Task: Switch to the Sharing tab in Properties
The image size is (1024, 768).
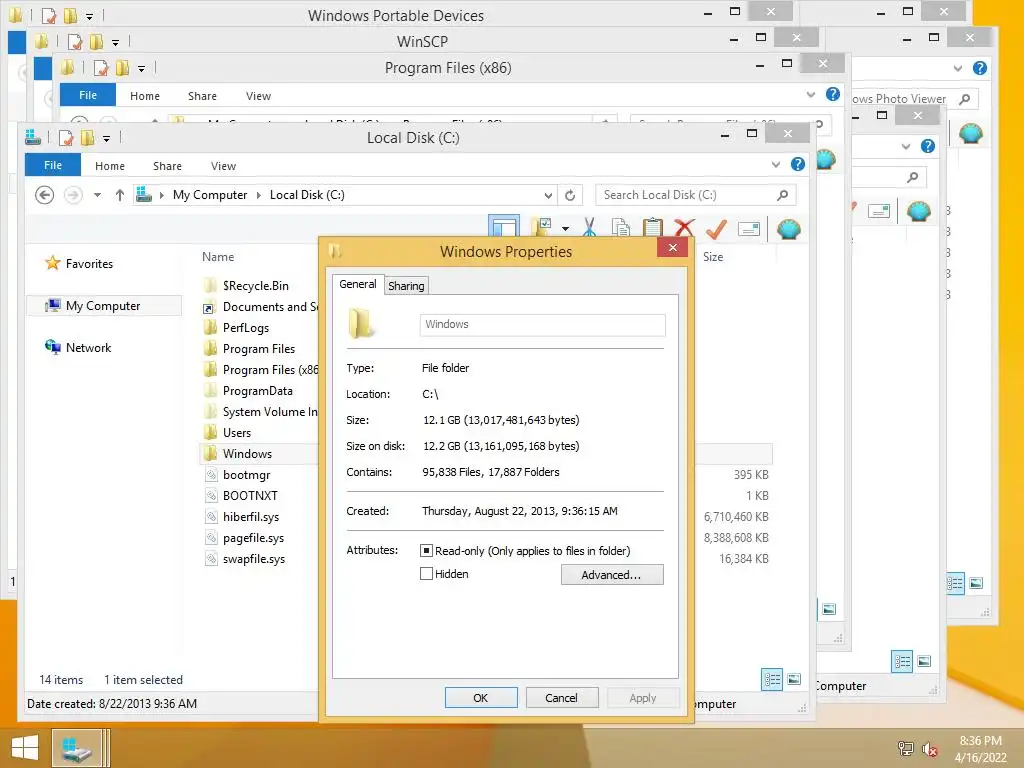Action: pos(406,285)
